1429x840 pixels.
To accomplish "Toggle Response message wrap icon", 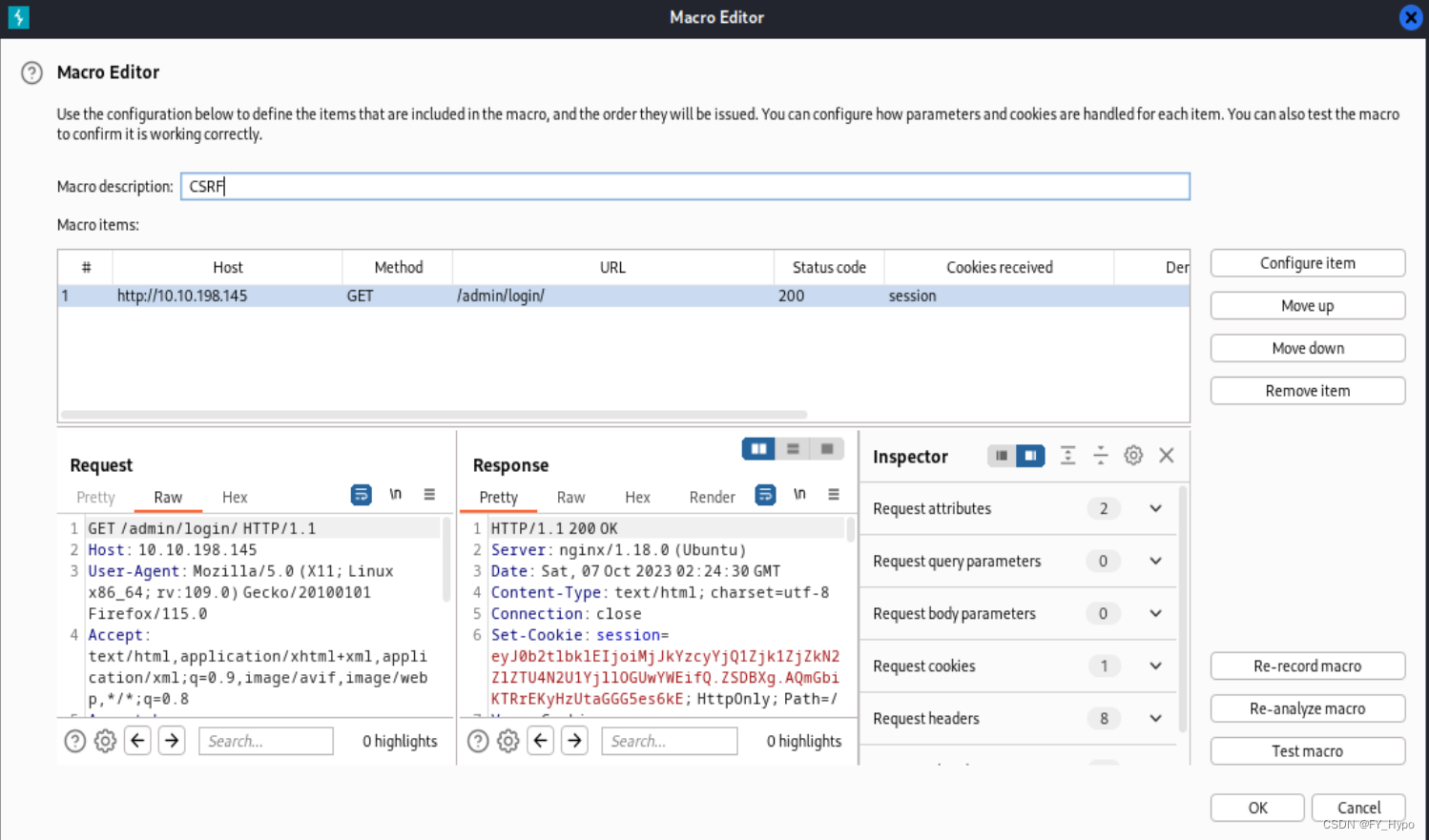I will [x=765, y=495].
